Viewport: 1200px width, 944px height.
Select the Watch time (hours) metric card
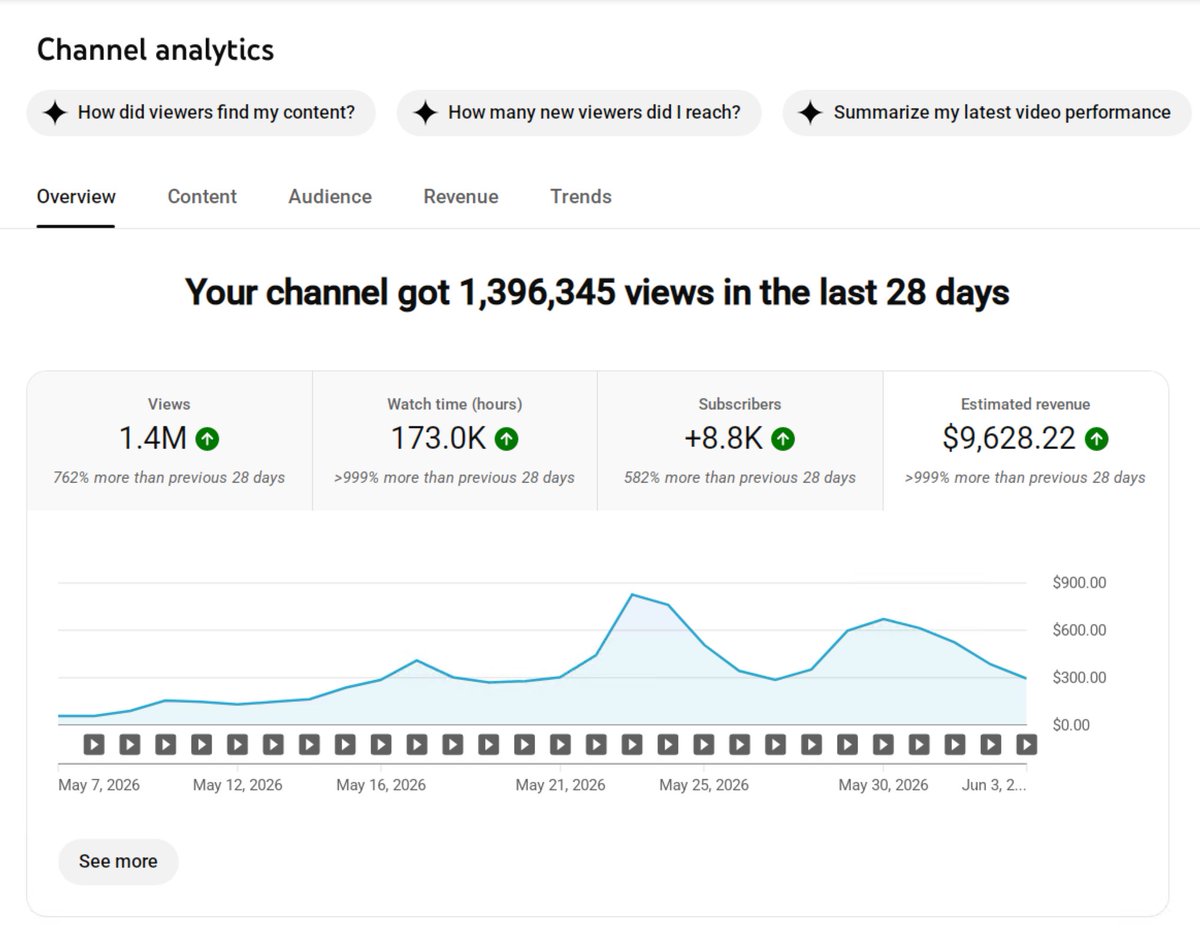pyautogui.click(x=455, y=441)
